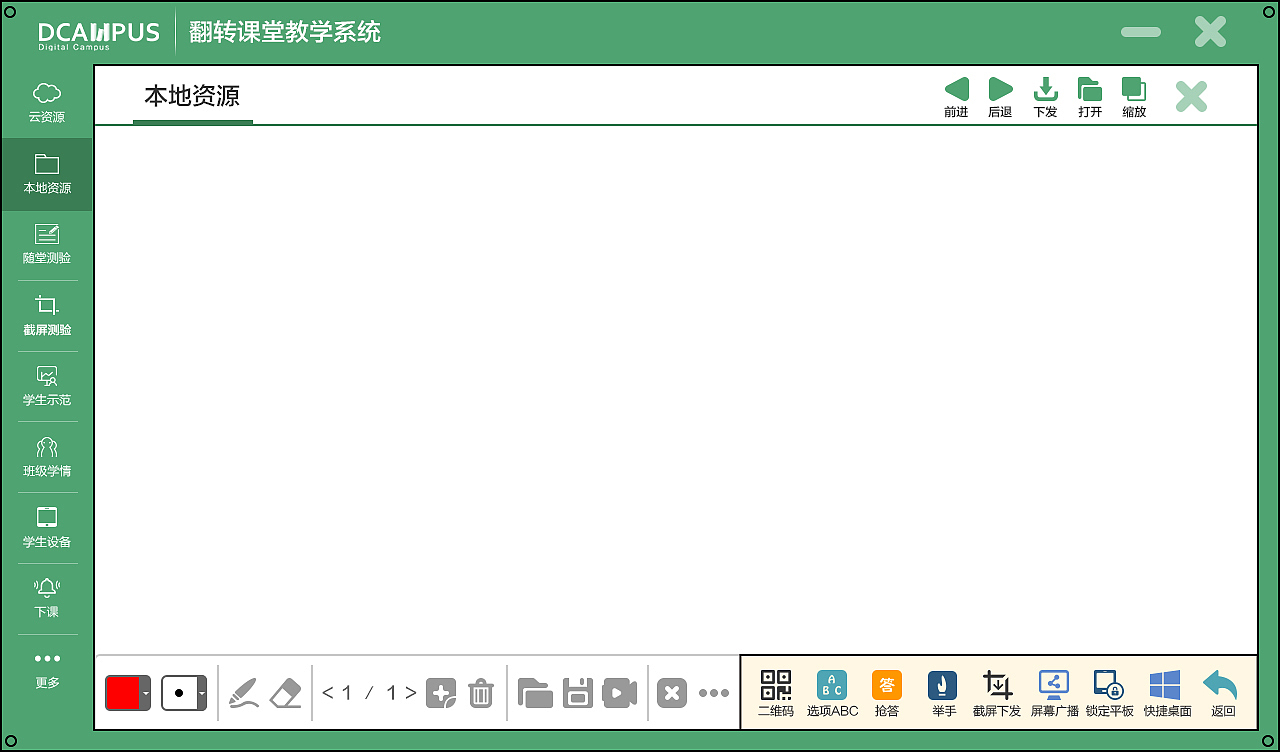This screenshot has width=1280, height=752.
Task: Activate 抢答 buzz-in mode
Action: click(x=887, y=692)
